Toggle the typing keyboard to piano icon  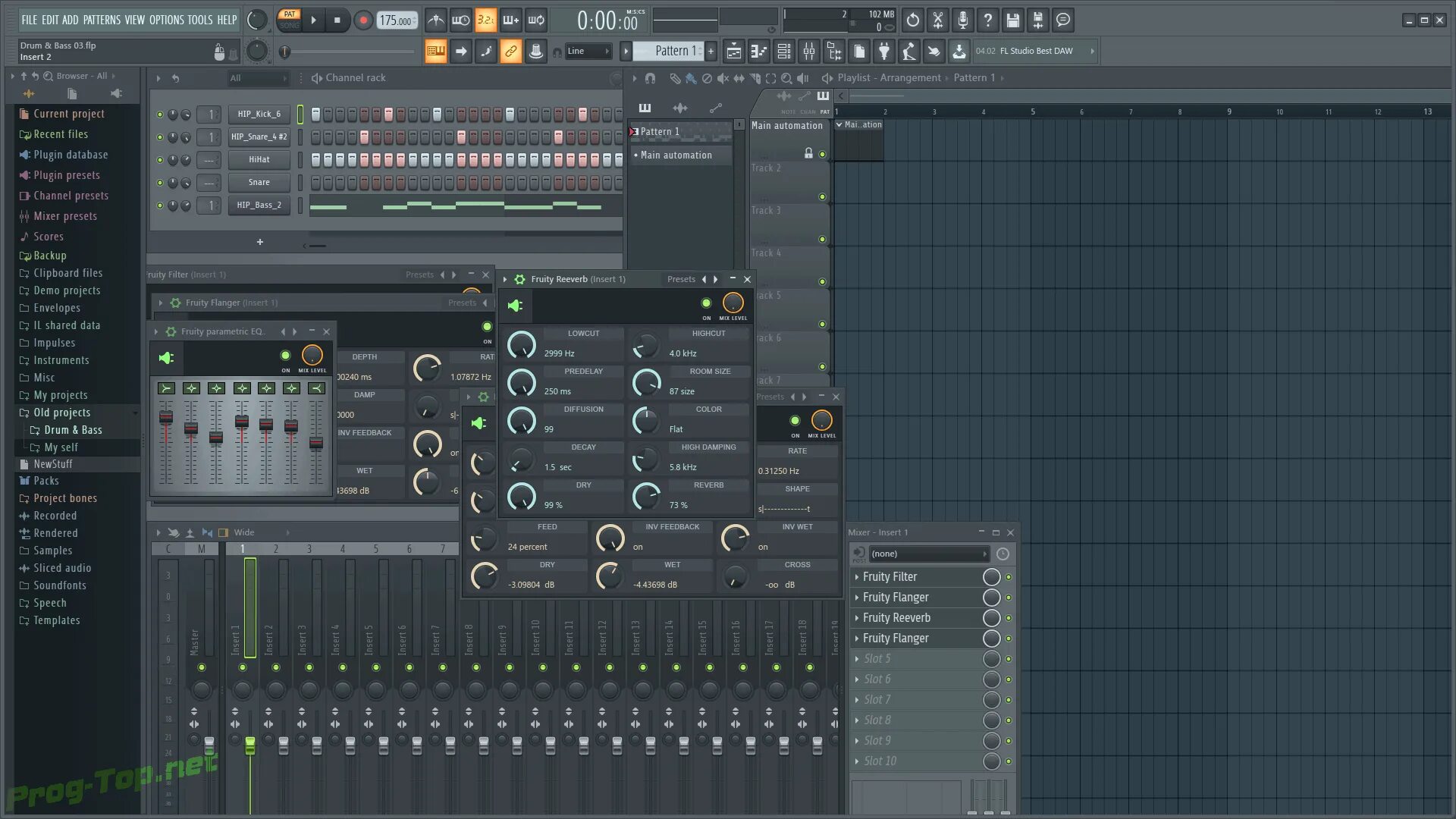point(435,52)
